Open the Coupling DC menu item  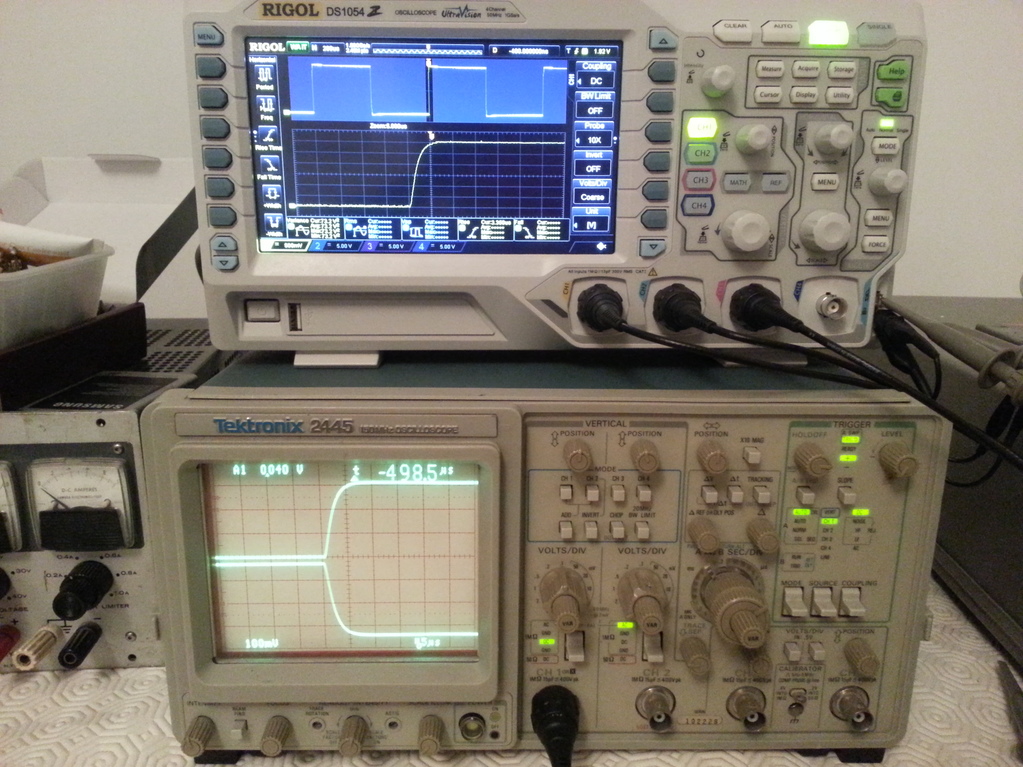pyautogui.click(x=594, y=75)
